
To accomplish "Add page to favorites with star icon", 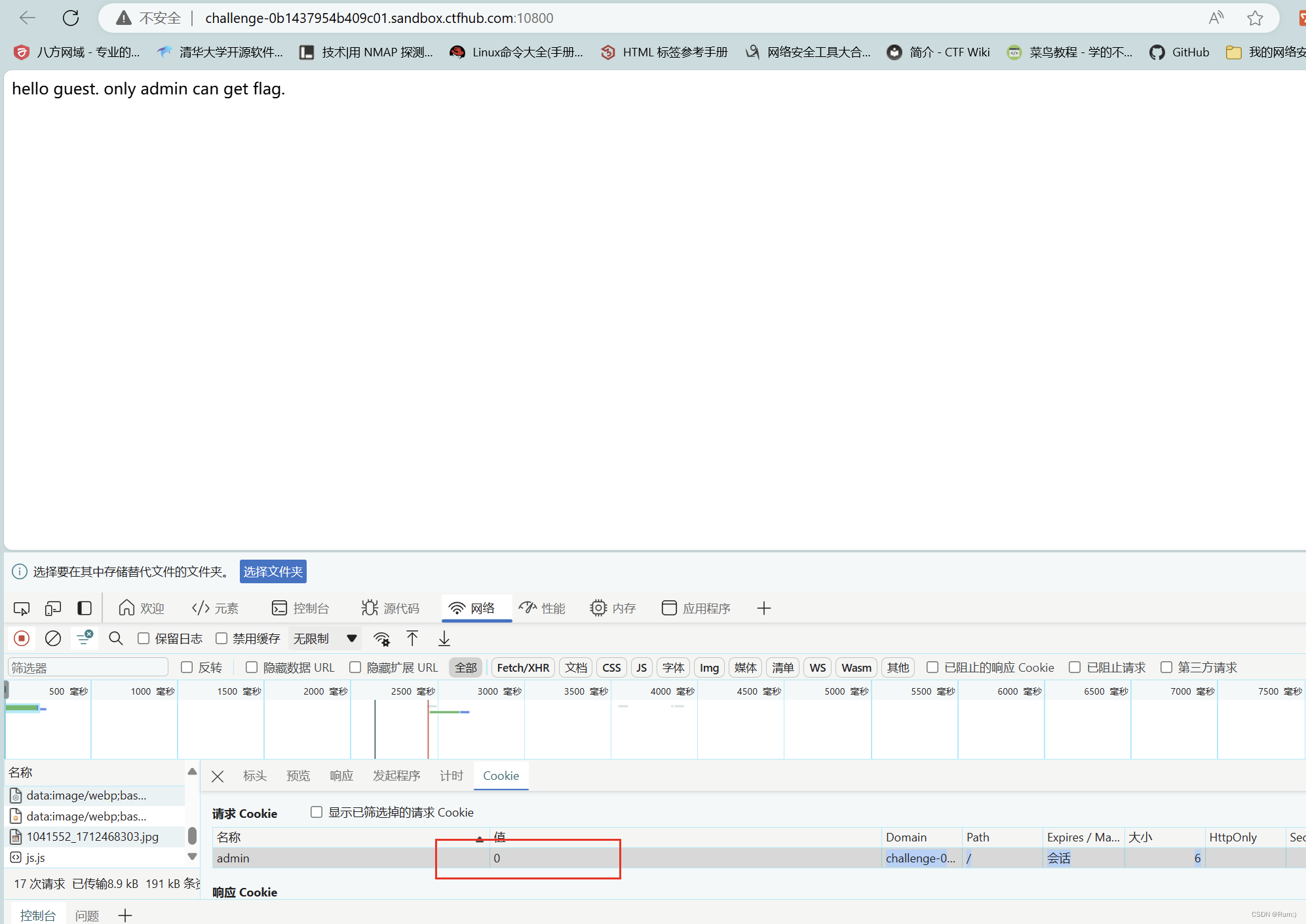I will (1255, 18).
